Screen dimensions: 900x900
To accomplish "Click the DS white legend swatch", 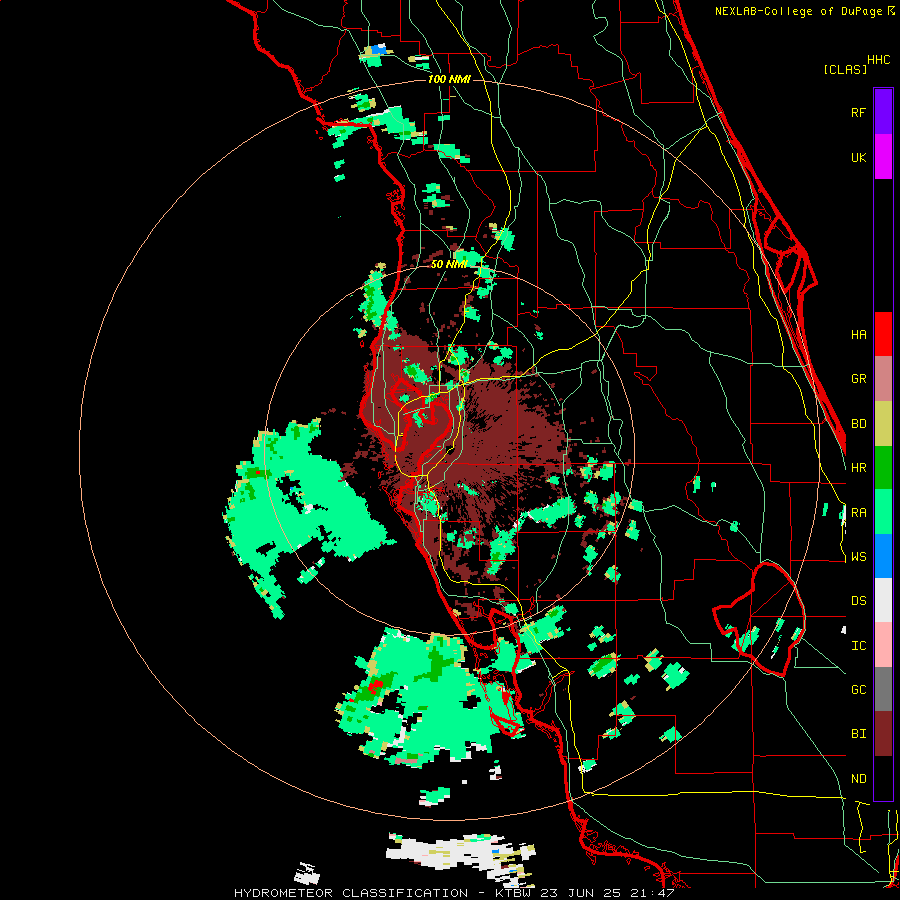I will tap(883, 600).
